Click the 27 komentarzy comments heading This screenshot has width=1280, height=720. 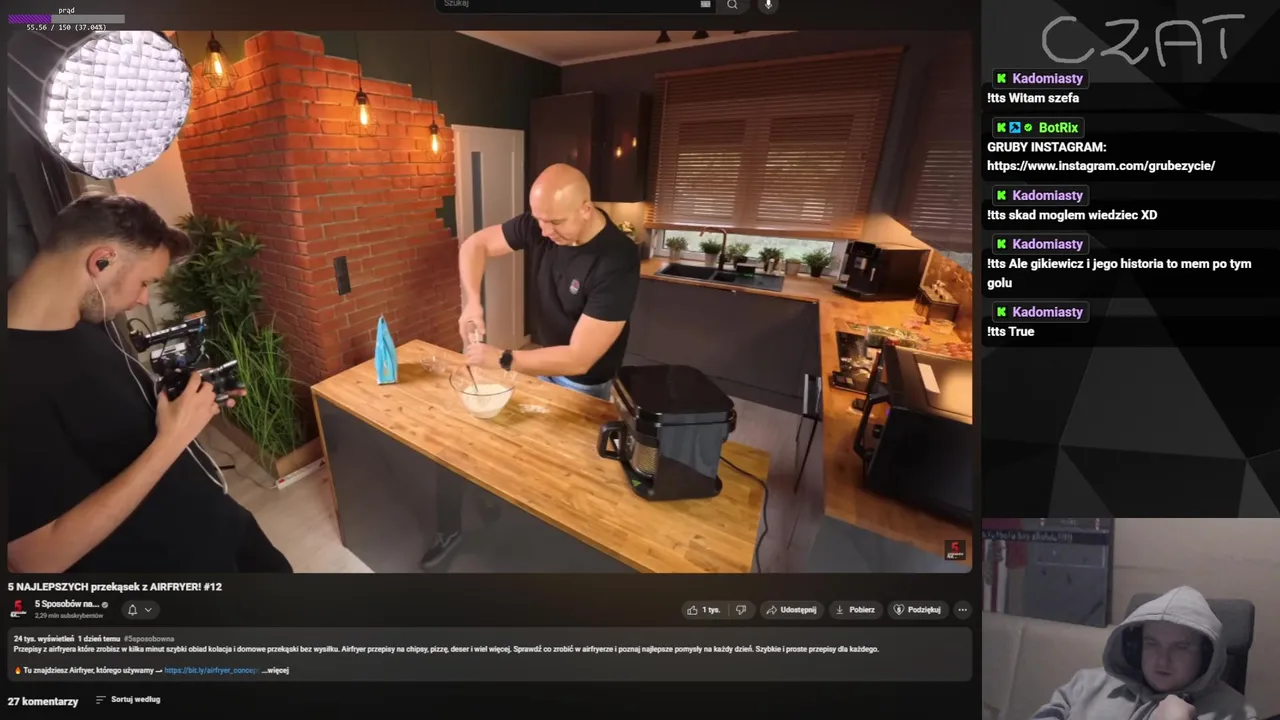click(43, 701)
